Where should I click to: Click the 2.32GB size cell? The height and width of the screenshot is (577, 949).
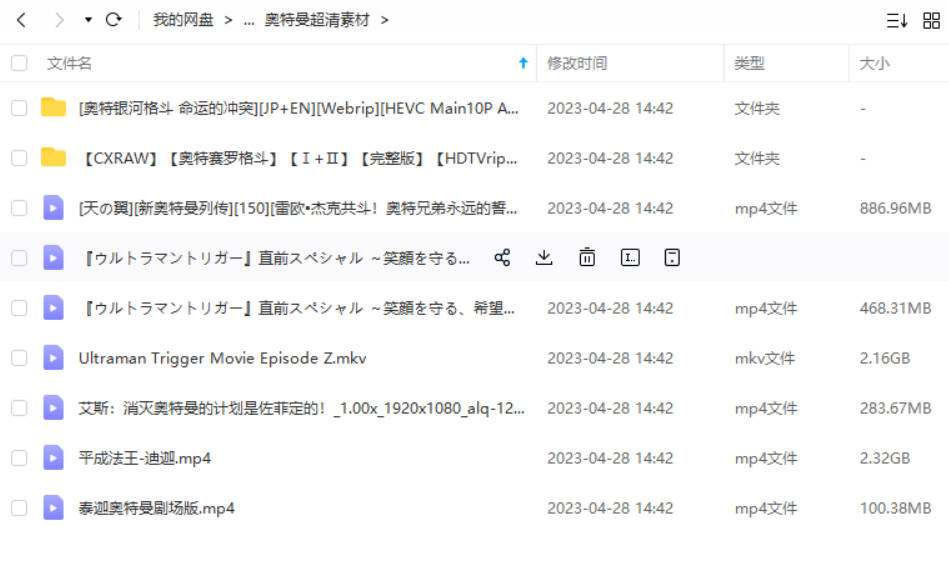click(x=885, y=458)
